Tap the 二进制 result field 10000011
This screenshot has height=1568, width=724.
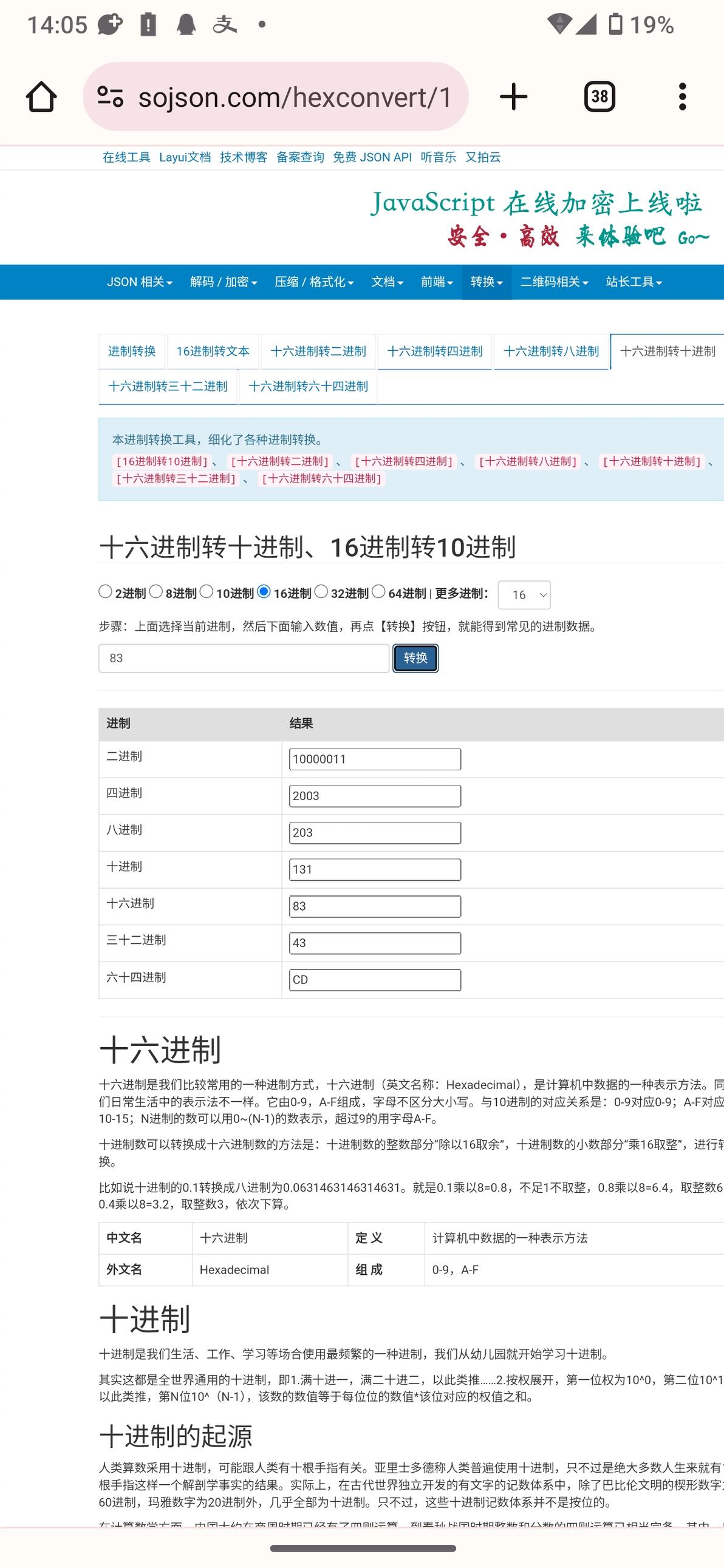coord(375,759)
